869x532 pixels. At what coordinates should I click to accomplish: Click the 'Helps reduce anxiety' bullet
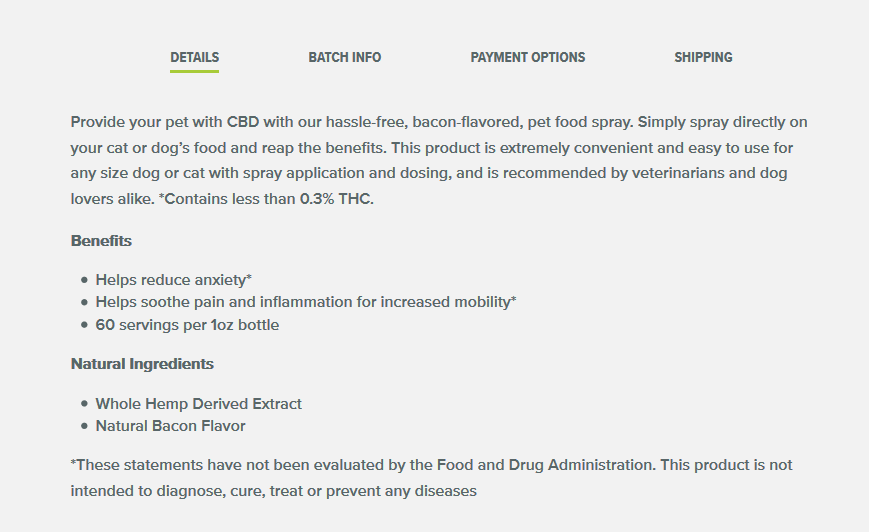(173, 280)
